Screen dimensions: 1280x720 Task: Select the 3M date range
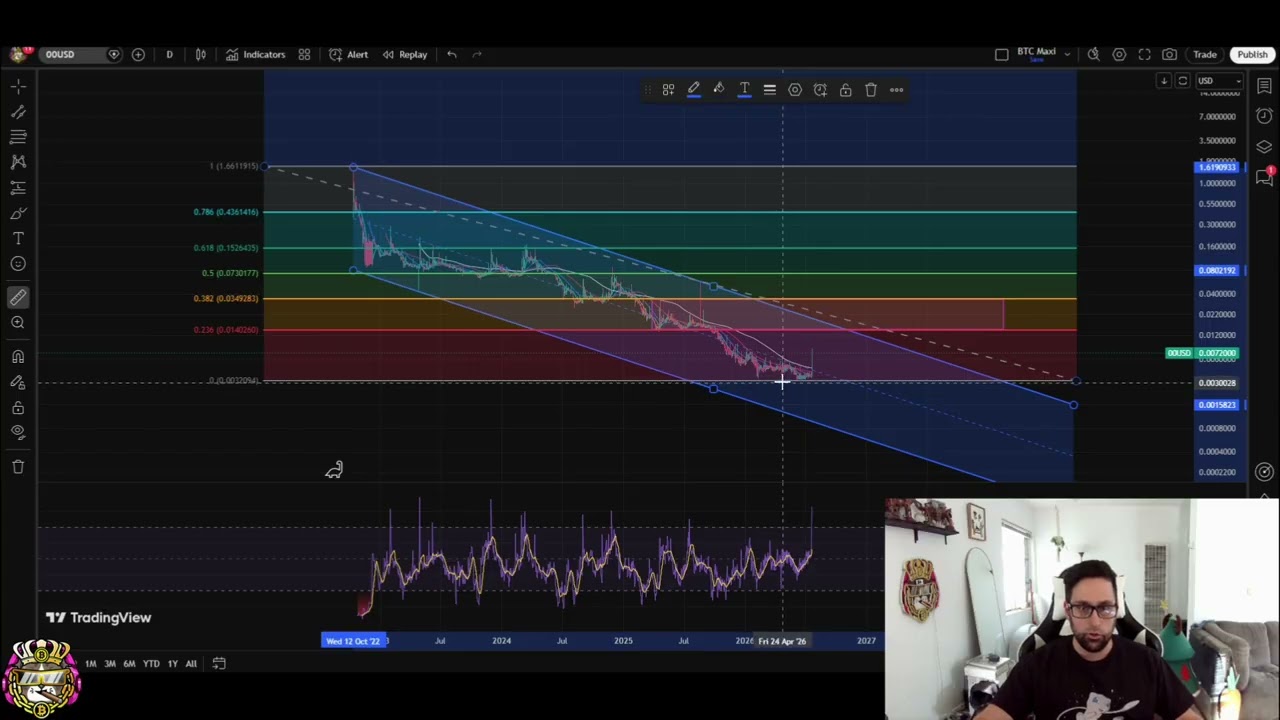click(109, 663)
